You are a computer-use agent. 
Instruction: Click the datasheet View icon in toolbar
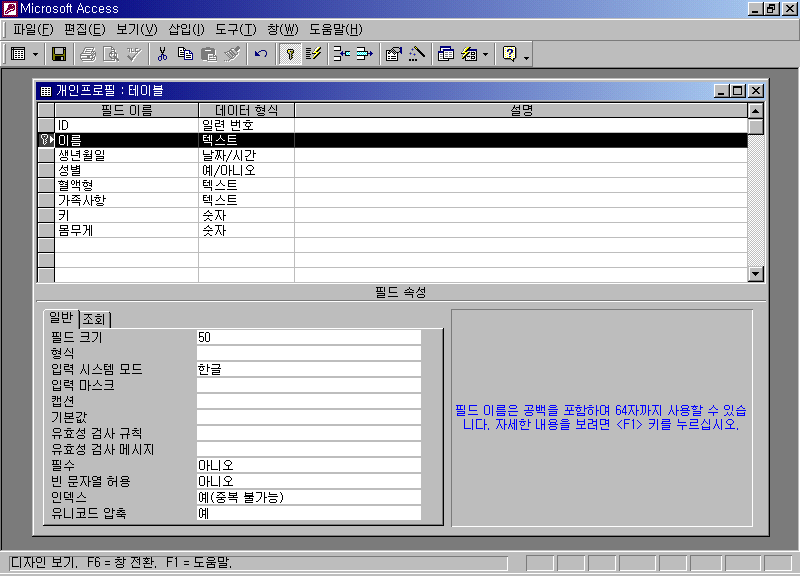18,54
